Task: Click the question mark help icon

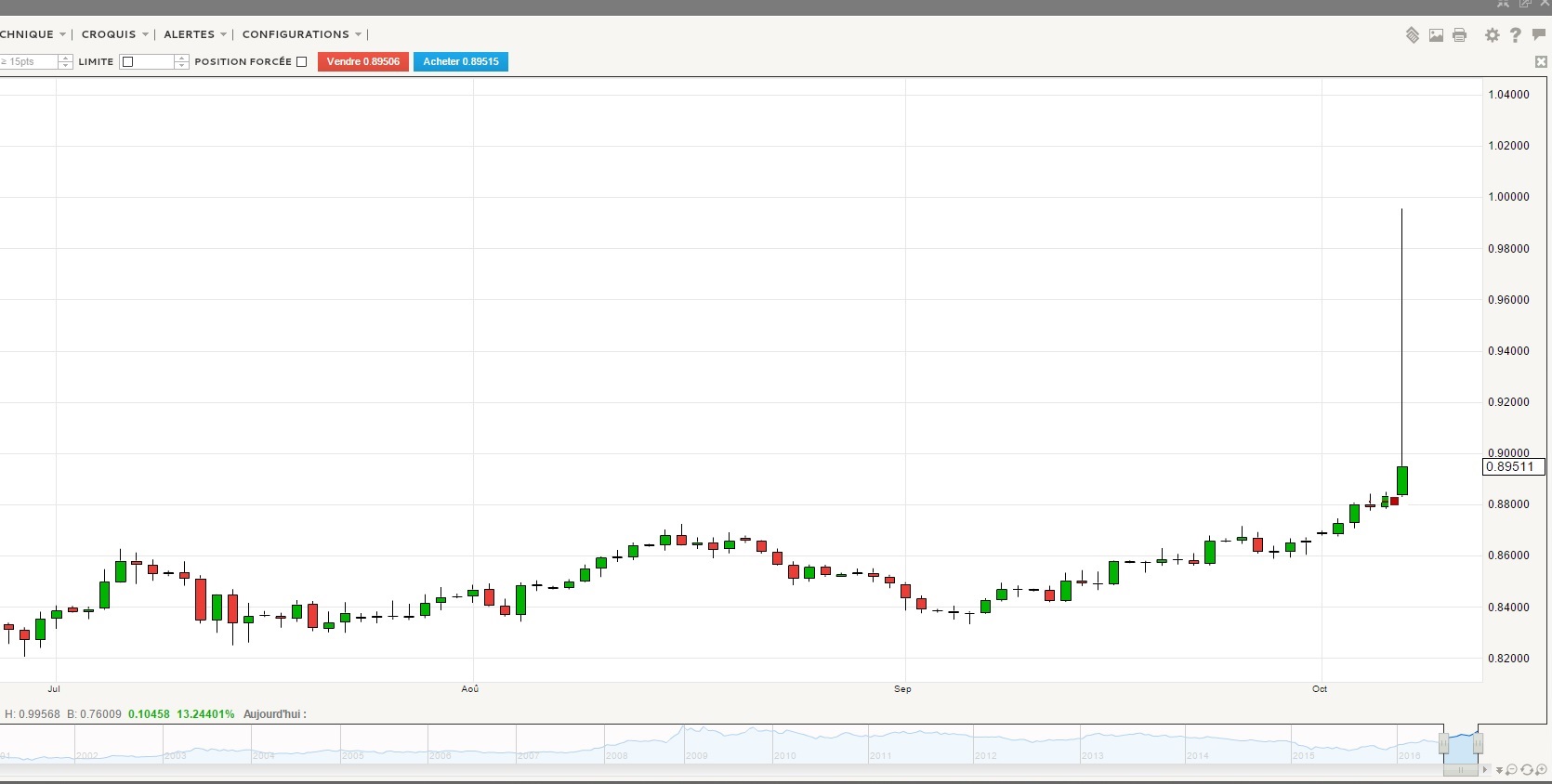Action: point(1515,35)
